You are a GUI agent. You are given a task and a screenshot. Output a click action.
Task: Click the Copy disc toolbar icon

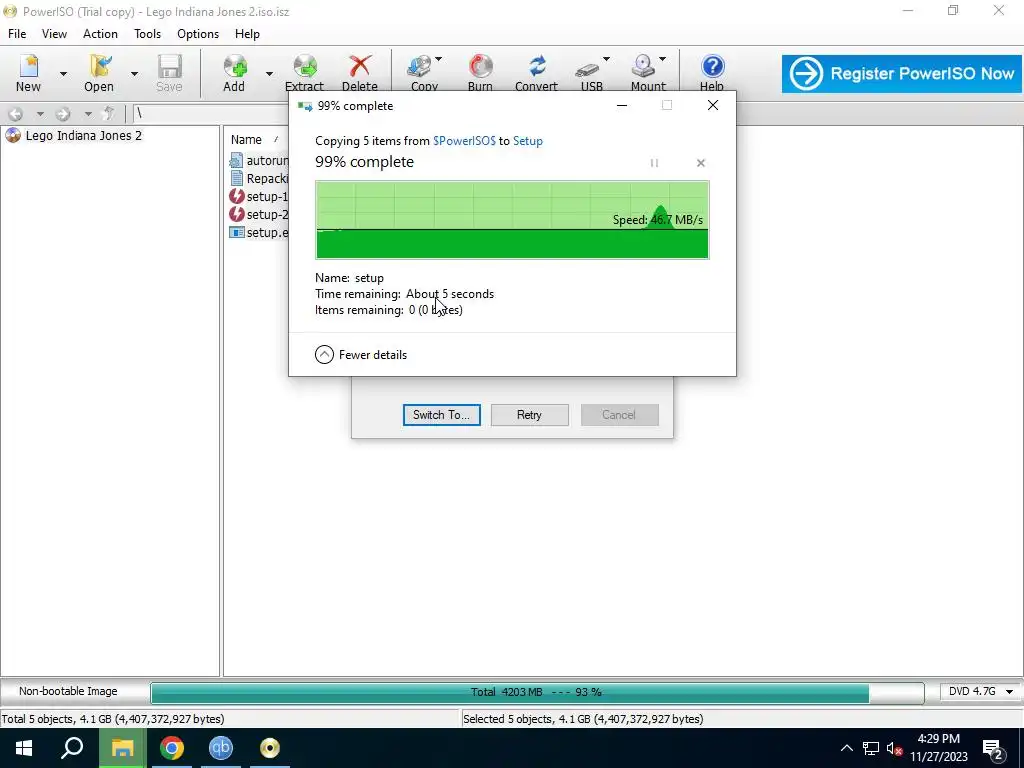(x=421, y=72)
